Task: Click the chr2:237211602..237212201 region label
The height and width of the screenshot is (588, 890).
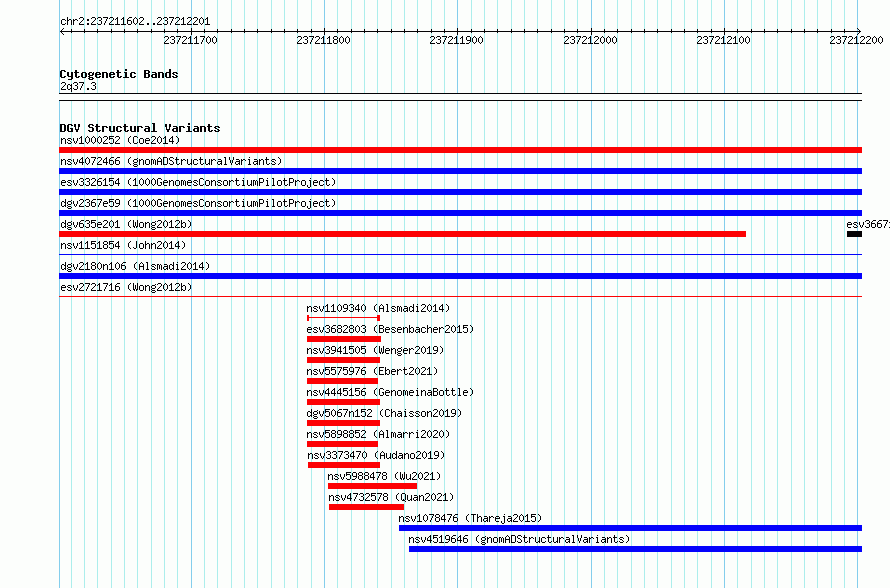Action: point(135,21)
